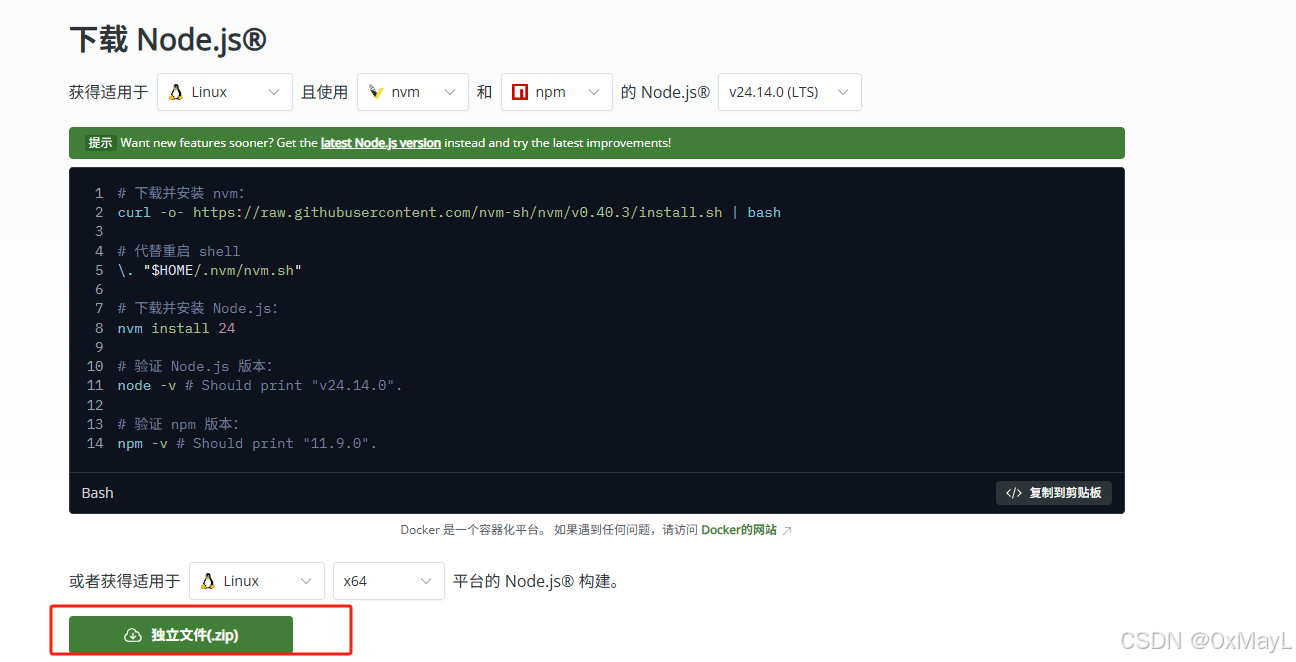Click the nvm logo icon
1296x662 pixels.
pyautogui.click(x=376, y=92)
